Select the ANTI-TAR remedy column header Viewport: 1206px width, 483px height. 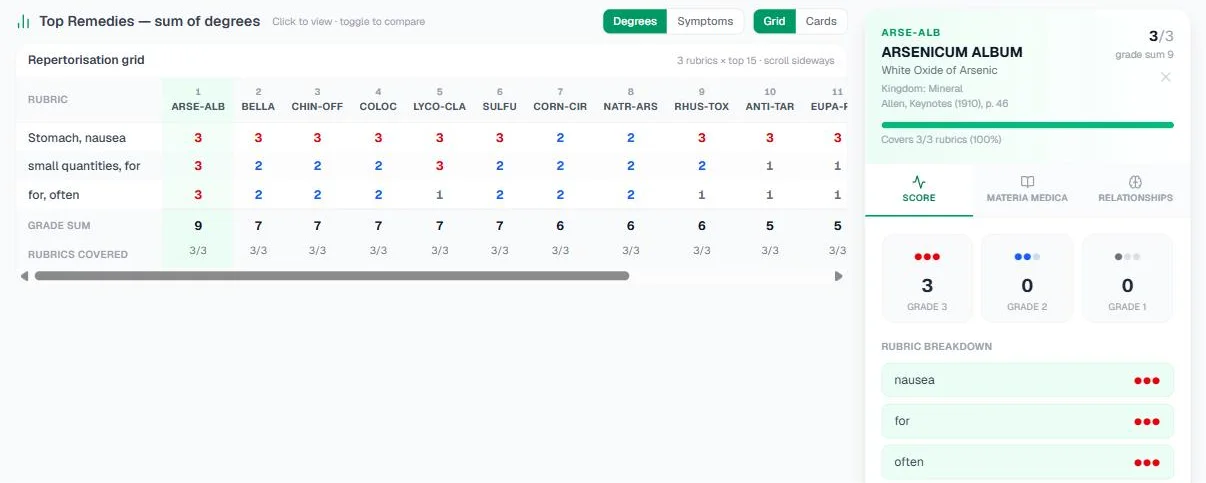click(769, 100)
